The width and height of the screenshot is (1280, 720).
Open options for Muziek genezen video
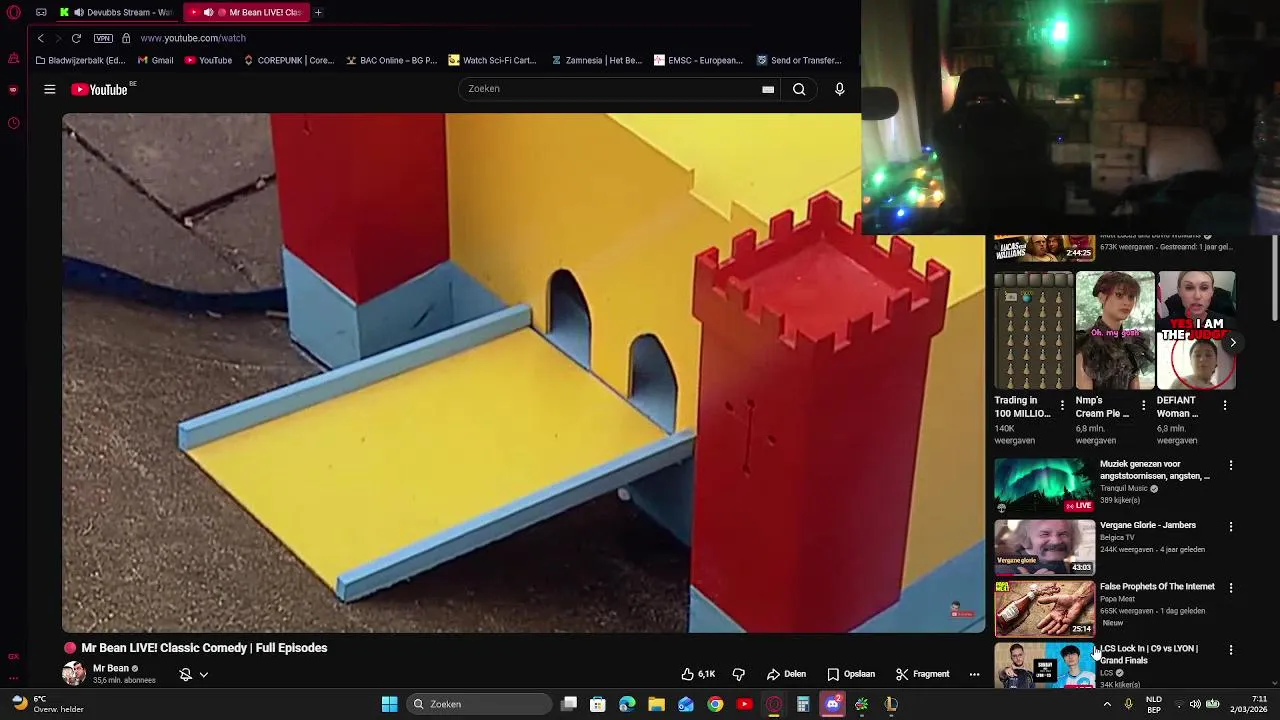[x=1231, y=465]
